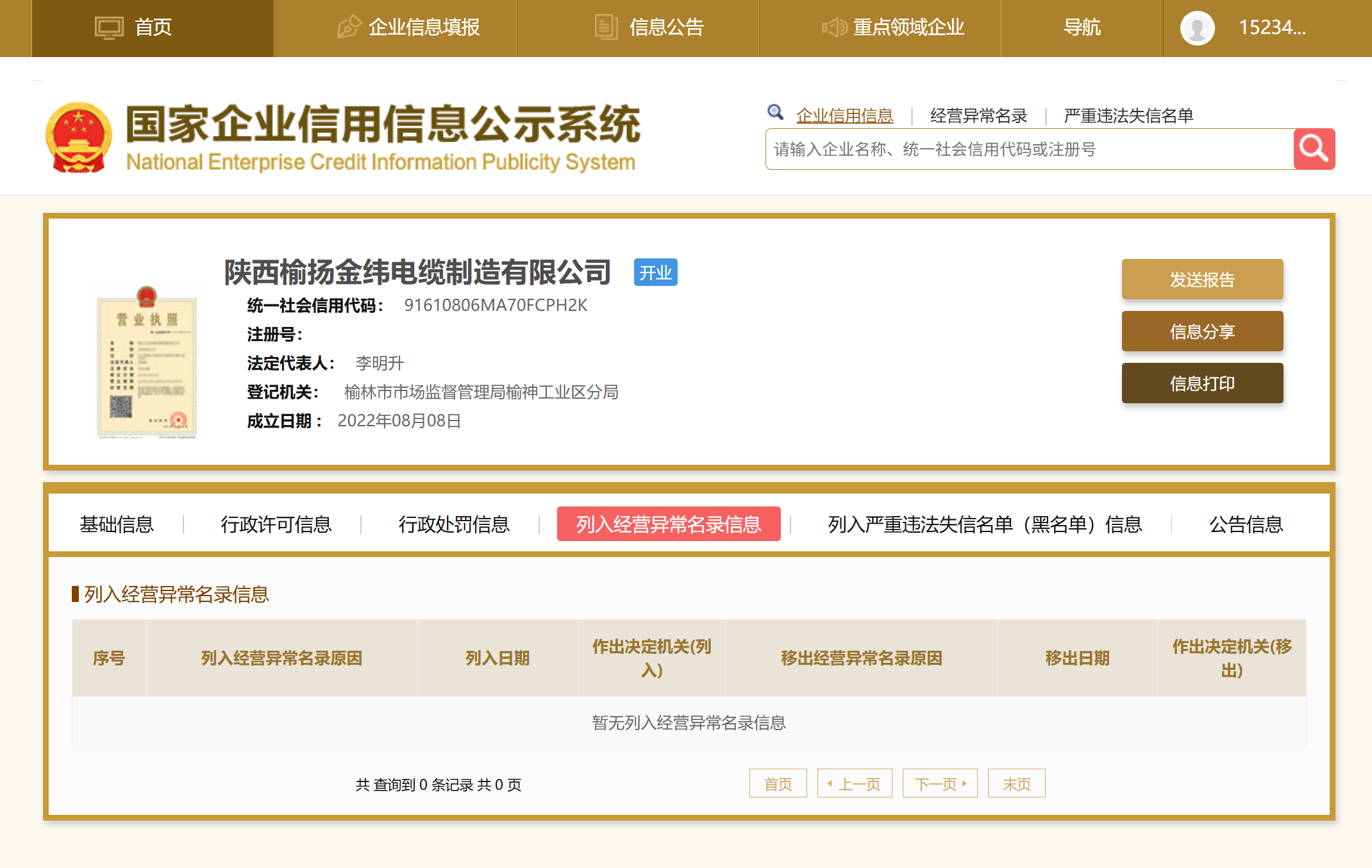Viewport: 1372px width, 868px height.
Task: Click the document icon beside 信息公告
Action: click(x=605, y=28)
